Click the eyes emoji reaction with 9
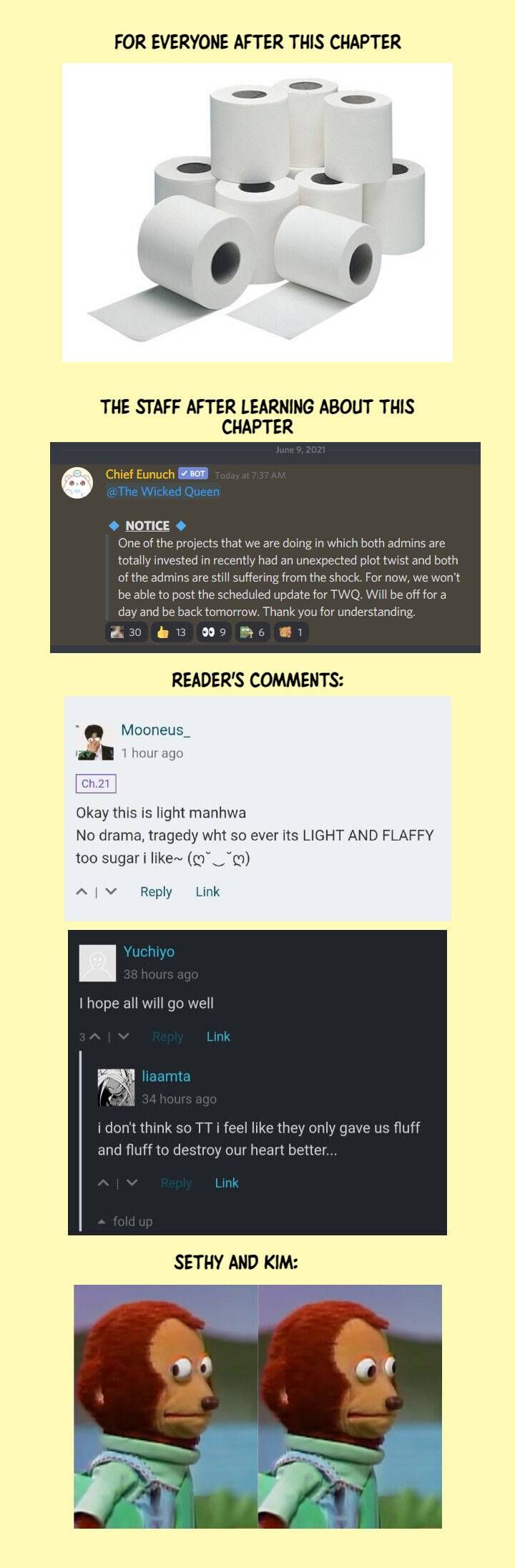 [214, 632]
